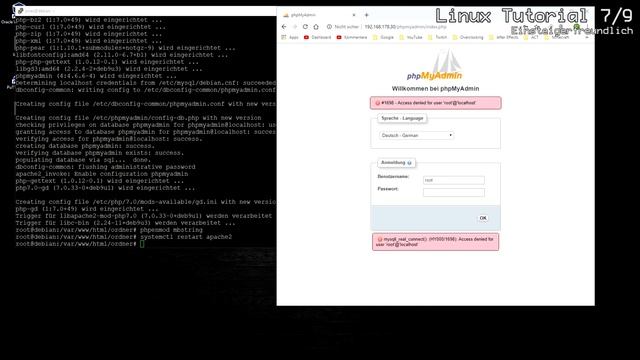Click the terminal cursor prompt line
The image size is (640, 360).
[80, 244]
